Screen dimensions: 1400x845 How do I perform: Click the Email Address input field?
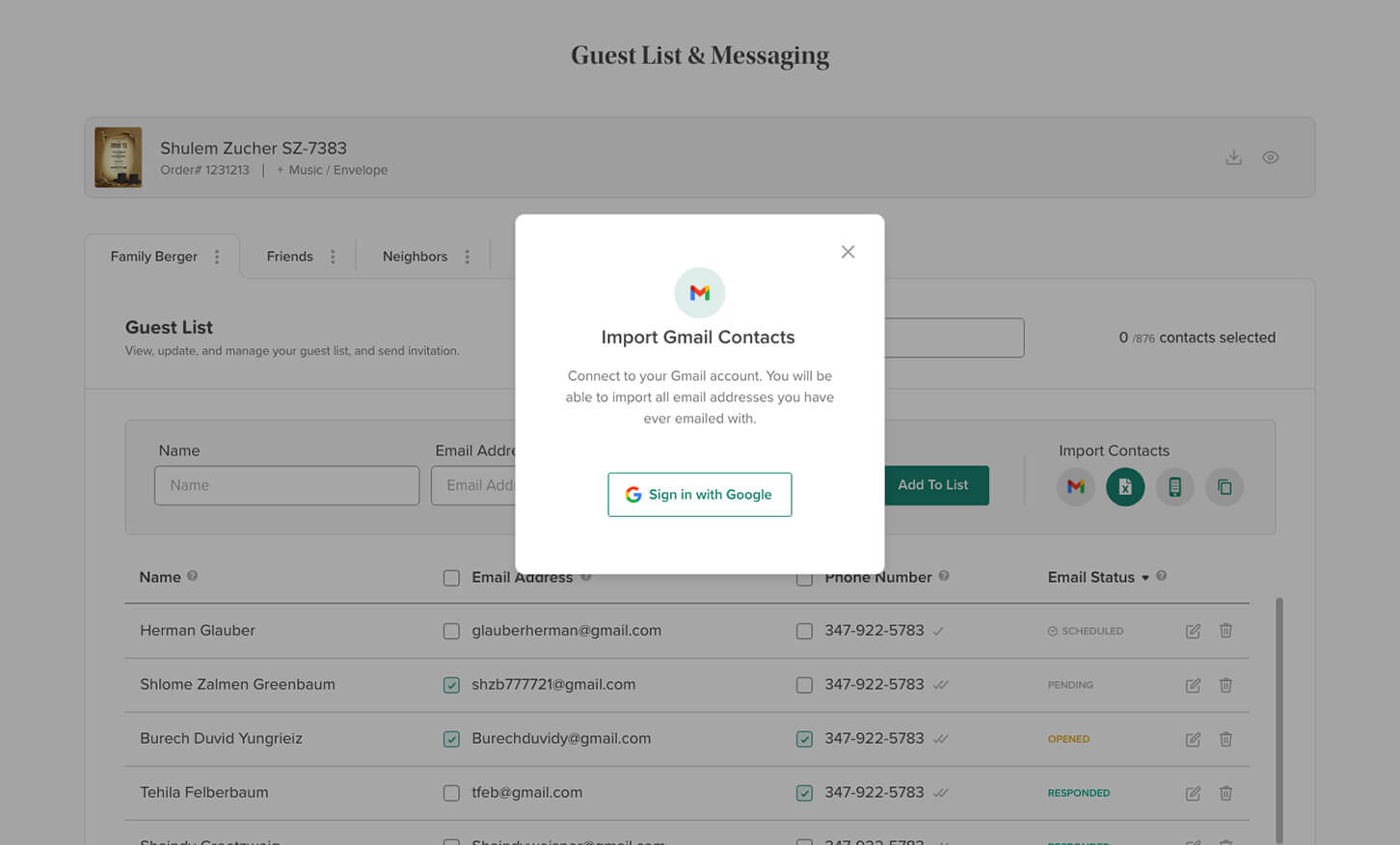pyautogui.click(x=473, y=485)
